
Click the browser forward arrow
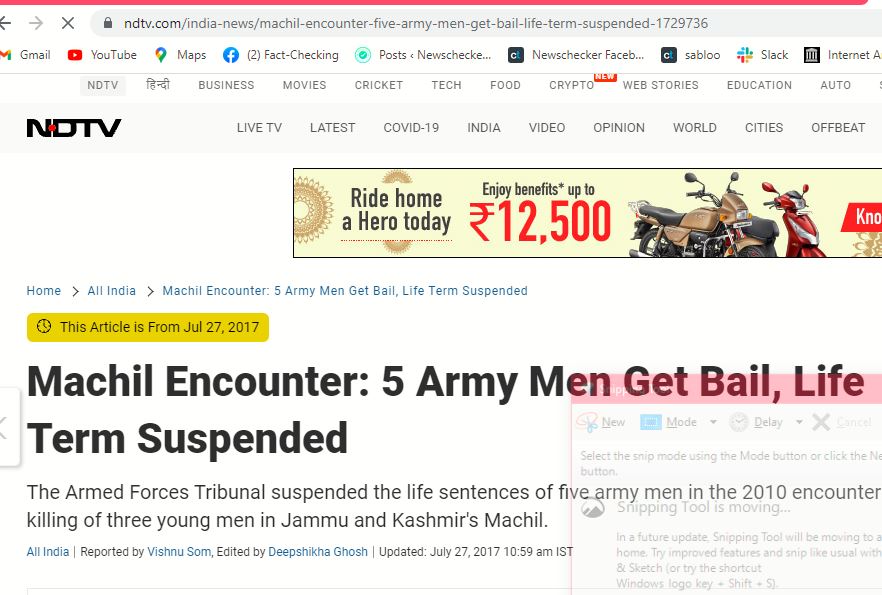tap(36, 23)
